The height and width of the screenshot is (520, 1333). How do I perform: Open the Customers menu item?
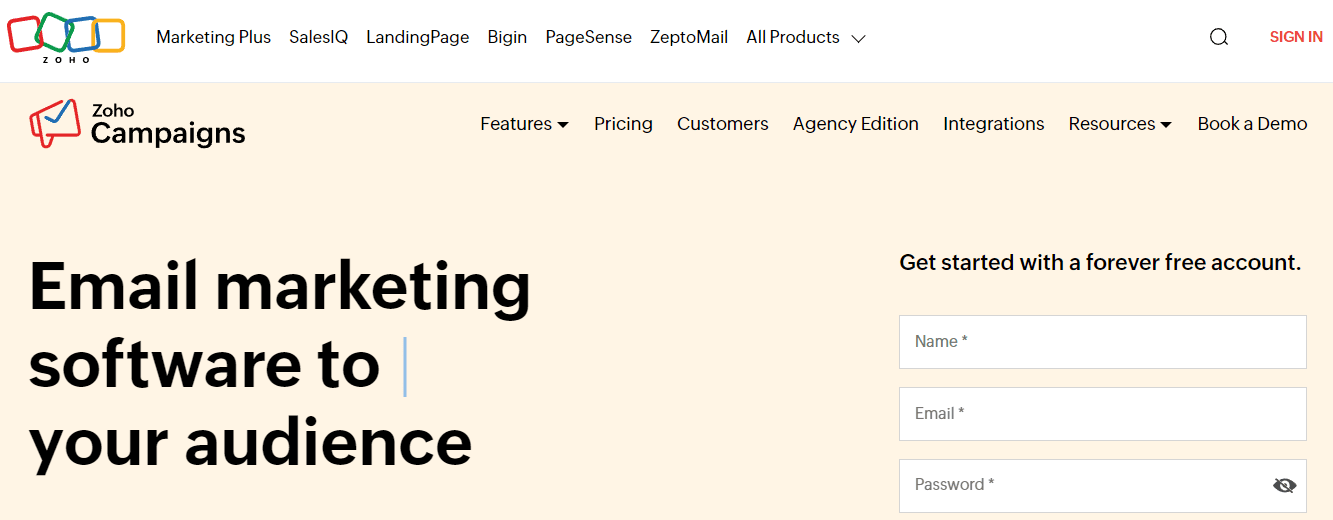point(722,124)
